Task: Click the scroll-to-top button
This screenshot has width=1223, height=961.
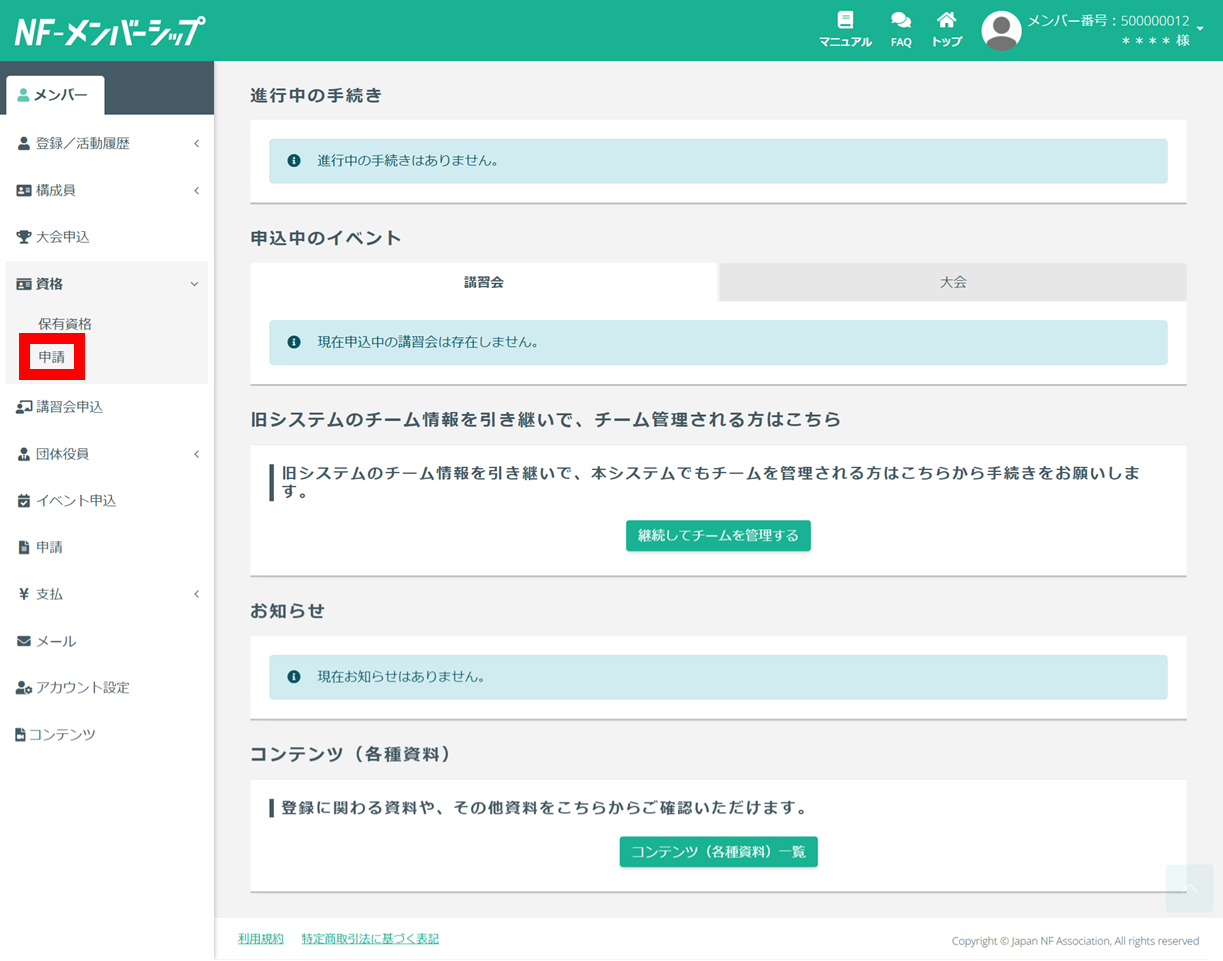Action: pos(1190,888)
